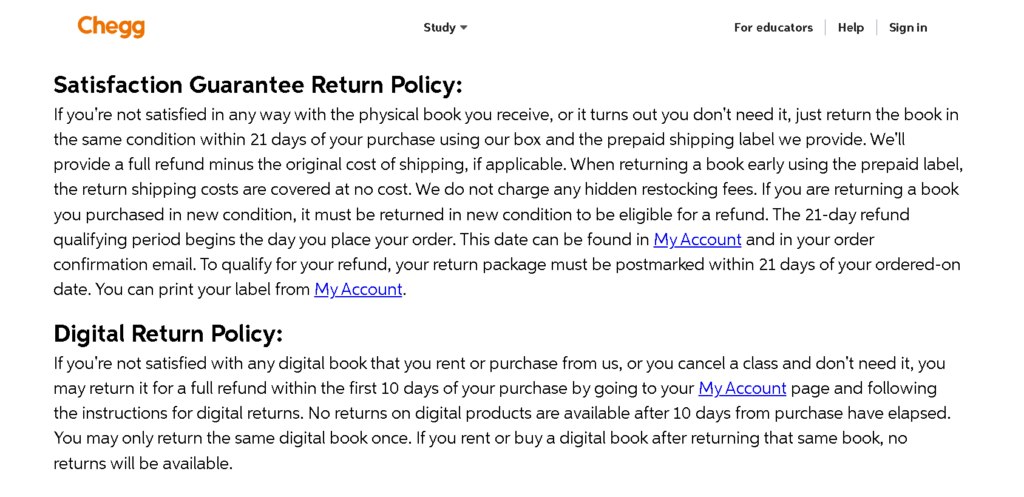Image resolution: width=1024 pixels, height=497 pixels.
Task: Click the Chegg logo
Action: pyautogui.click(x=111, y=27)
